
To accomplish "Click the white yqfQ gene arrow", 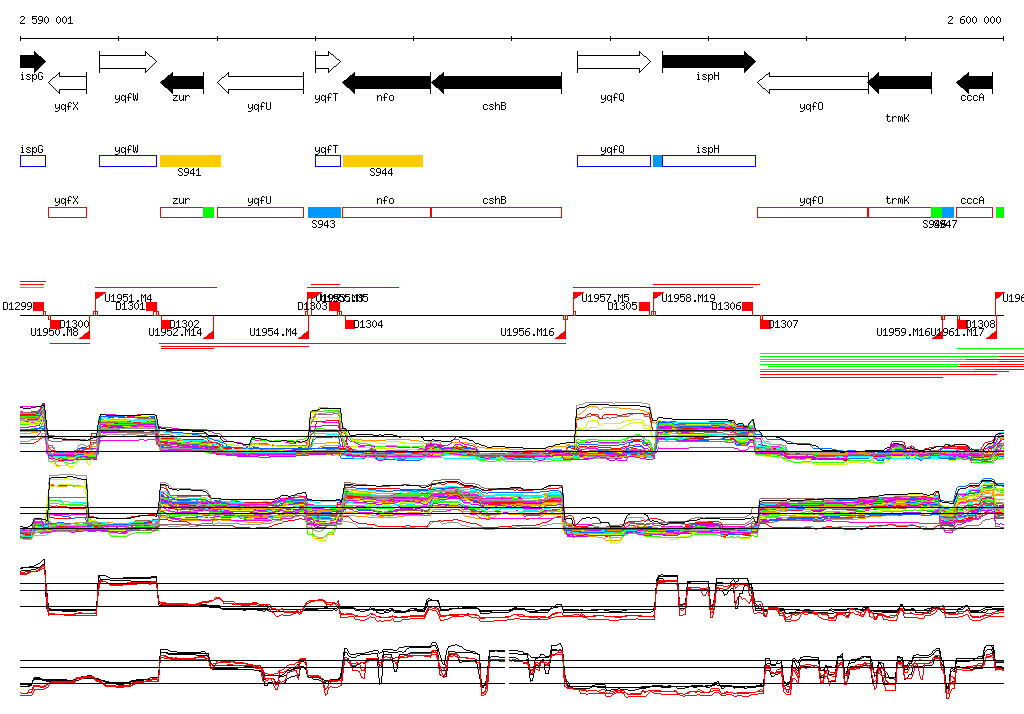I will pos(614,62).
